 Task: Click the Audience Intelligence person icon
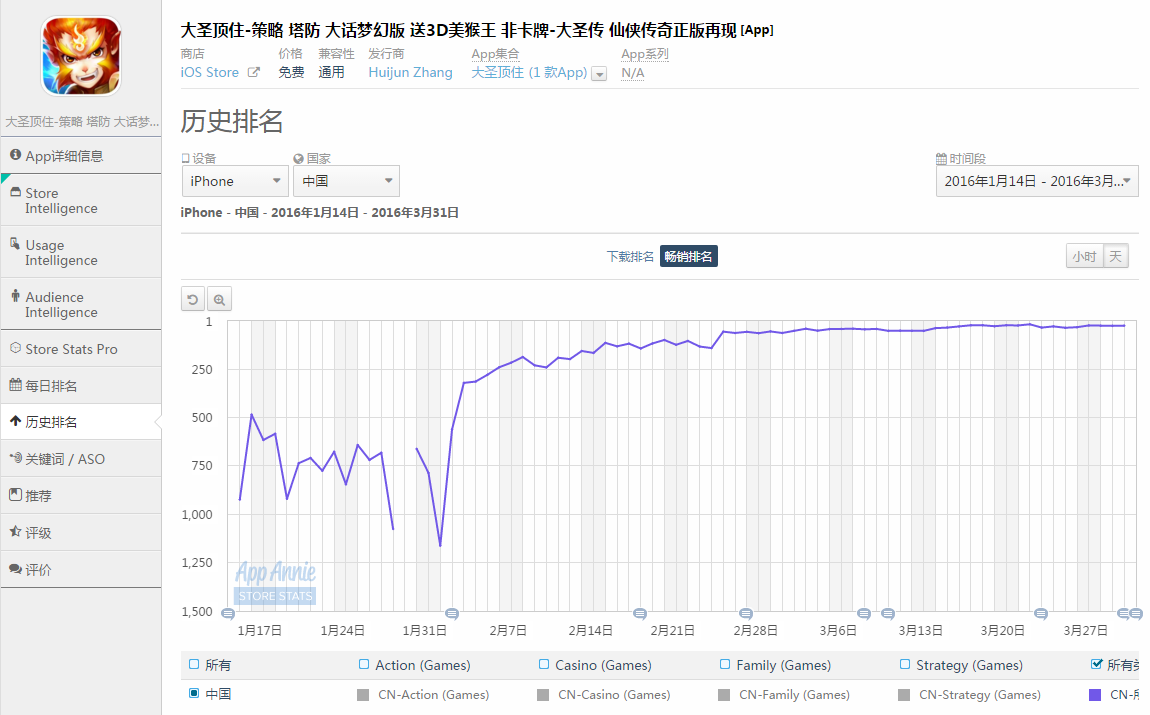[x=15, y=296]
